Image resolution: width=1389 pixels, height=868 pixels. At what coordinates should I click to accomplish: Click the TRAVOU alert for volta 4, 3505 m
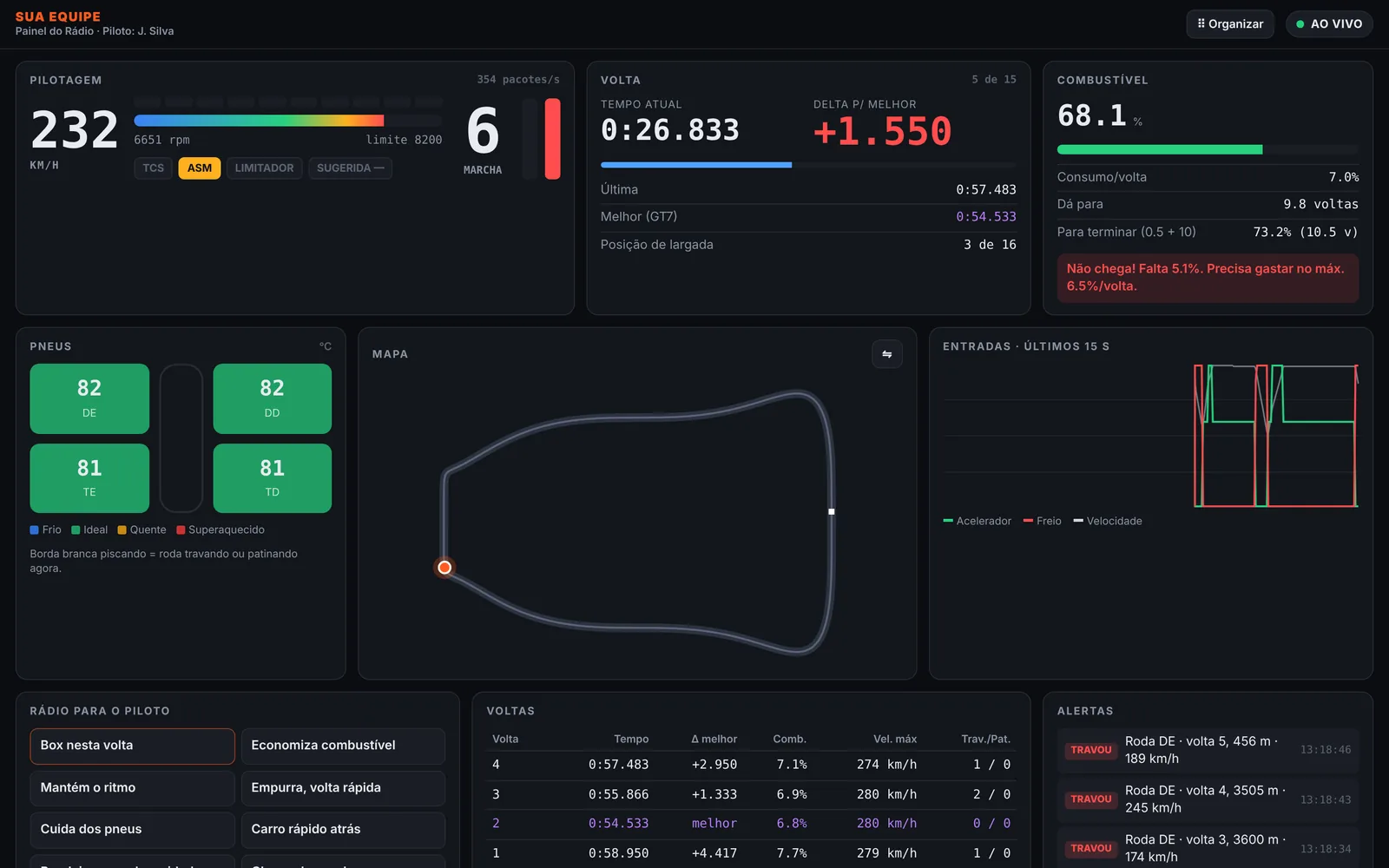pyautogui.click(x=1208, y=799)
